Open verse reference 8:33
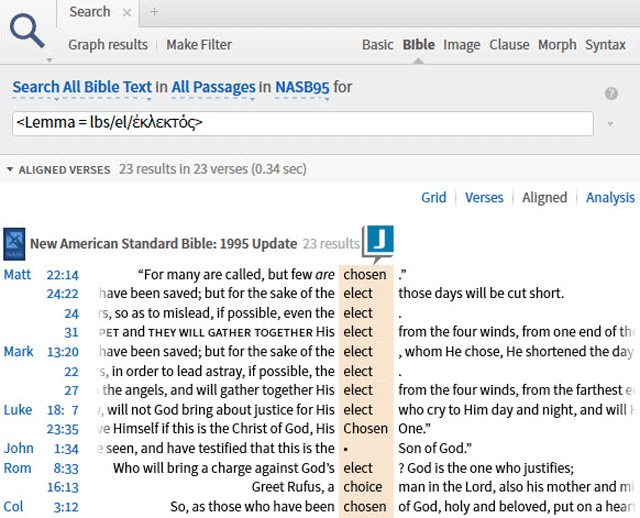The width and height of the screenshot is (640, 518). coord(66,469)
